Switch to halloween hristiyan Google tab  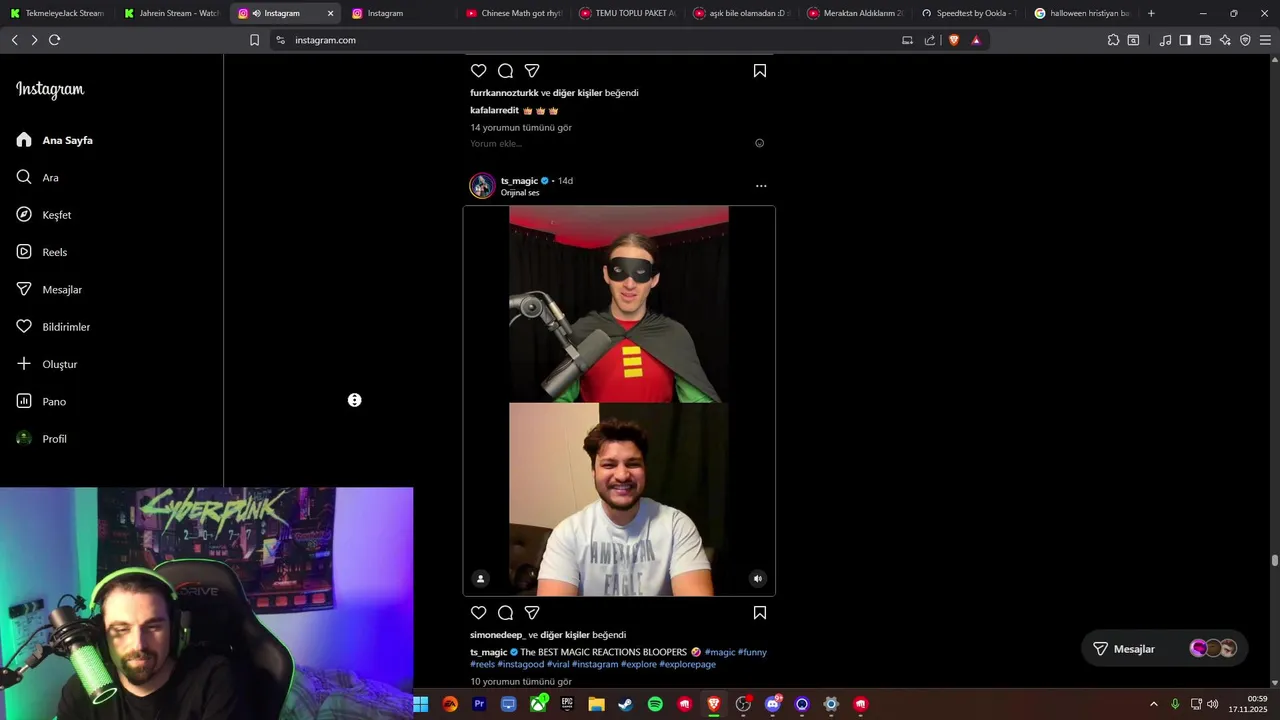click(x=1083, y=13)
